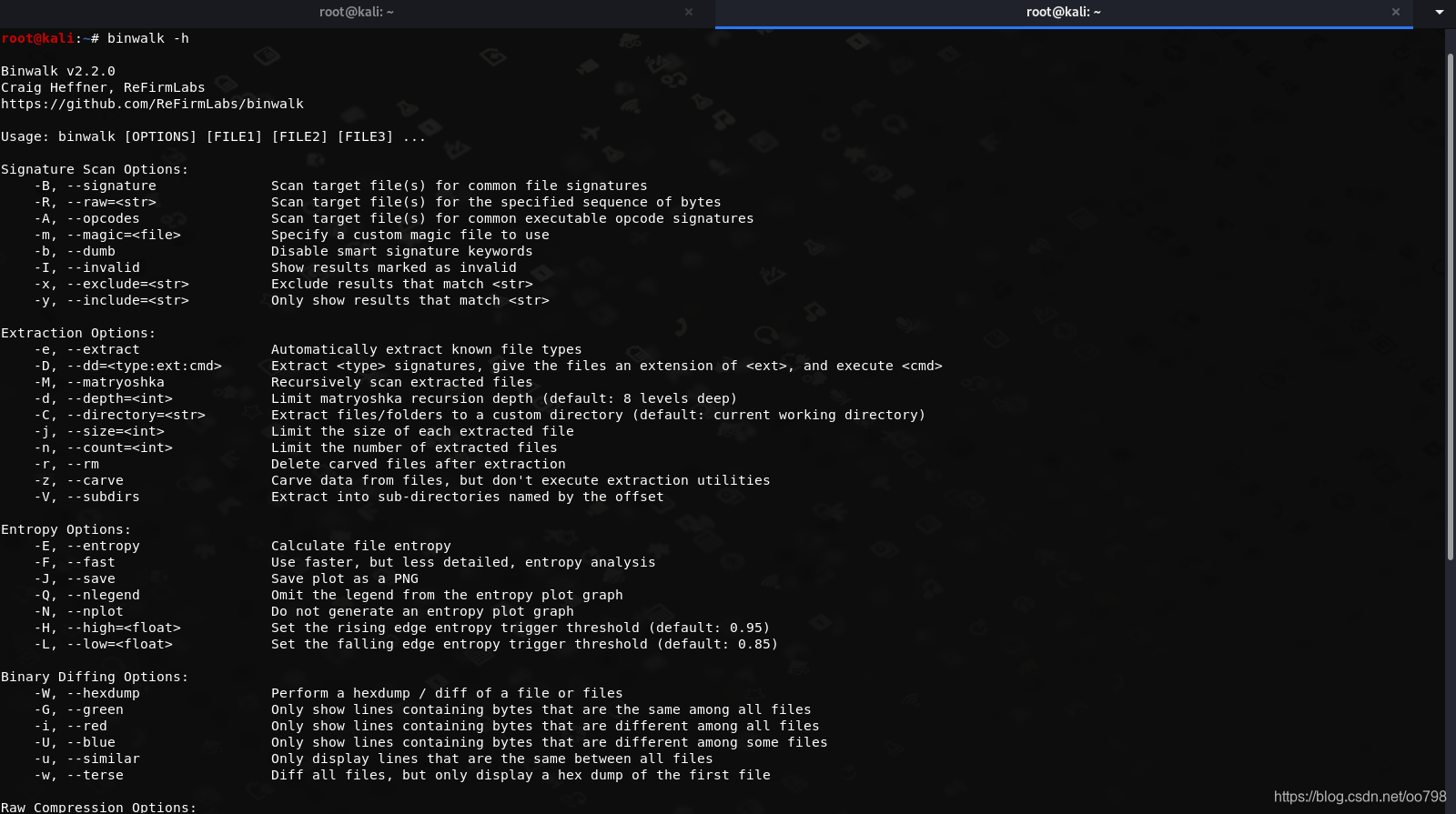The width and height of the screenshot is (1456, 814).
Task: Click the '-G, --green' option
Action: click(x=79, y=709)
